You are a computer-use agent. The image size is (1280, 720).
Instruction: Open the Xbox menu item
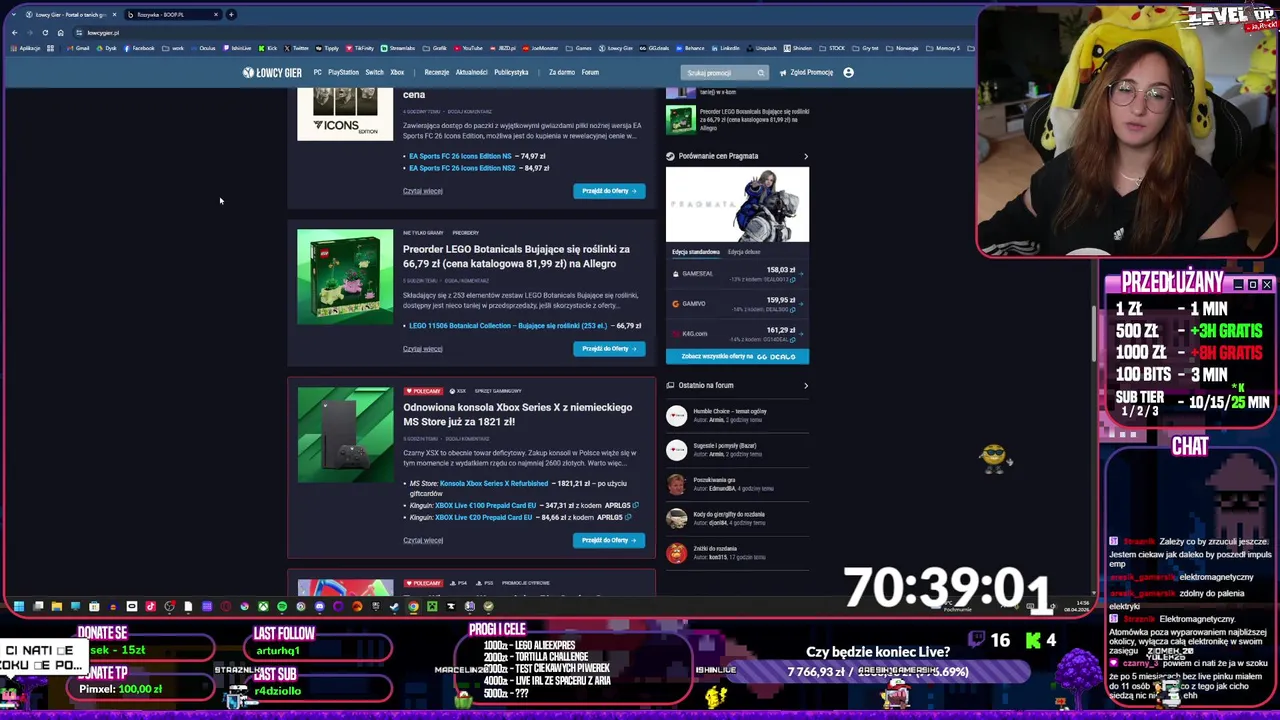[397, 72]
